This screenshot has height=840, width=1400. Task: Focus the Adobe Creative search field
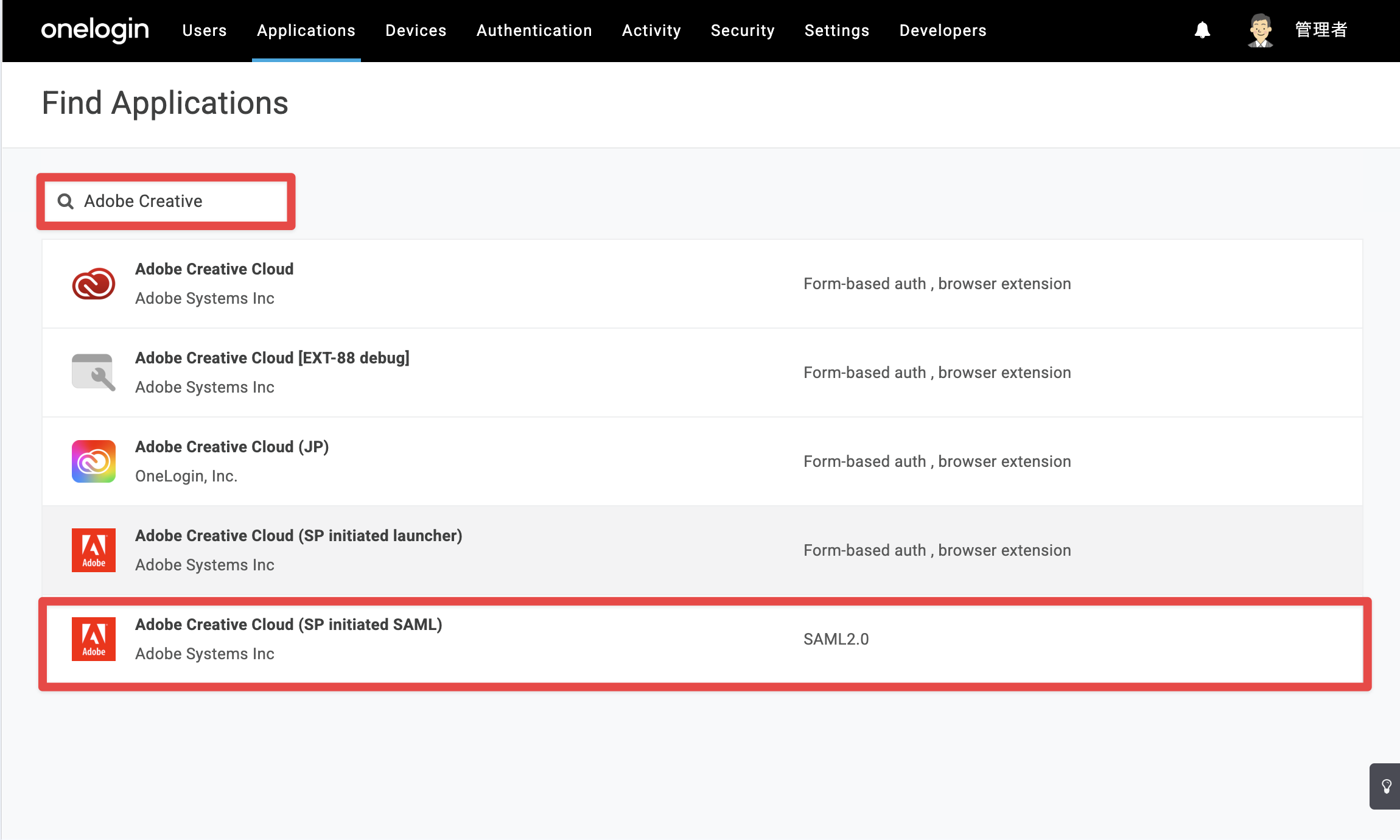click(166, 201)
